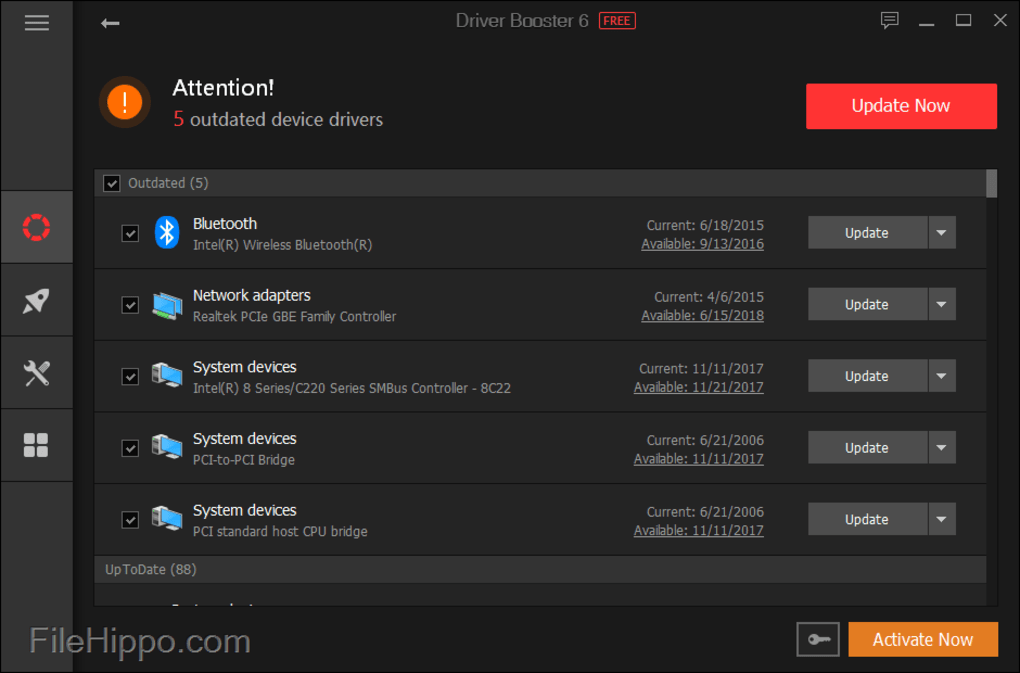This screenshot has height=673, width=1020.
Task: Click the back arrow near the top left
Action: coord(110,21)
